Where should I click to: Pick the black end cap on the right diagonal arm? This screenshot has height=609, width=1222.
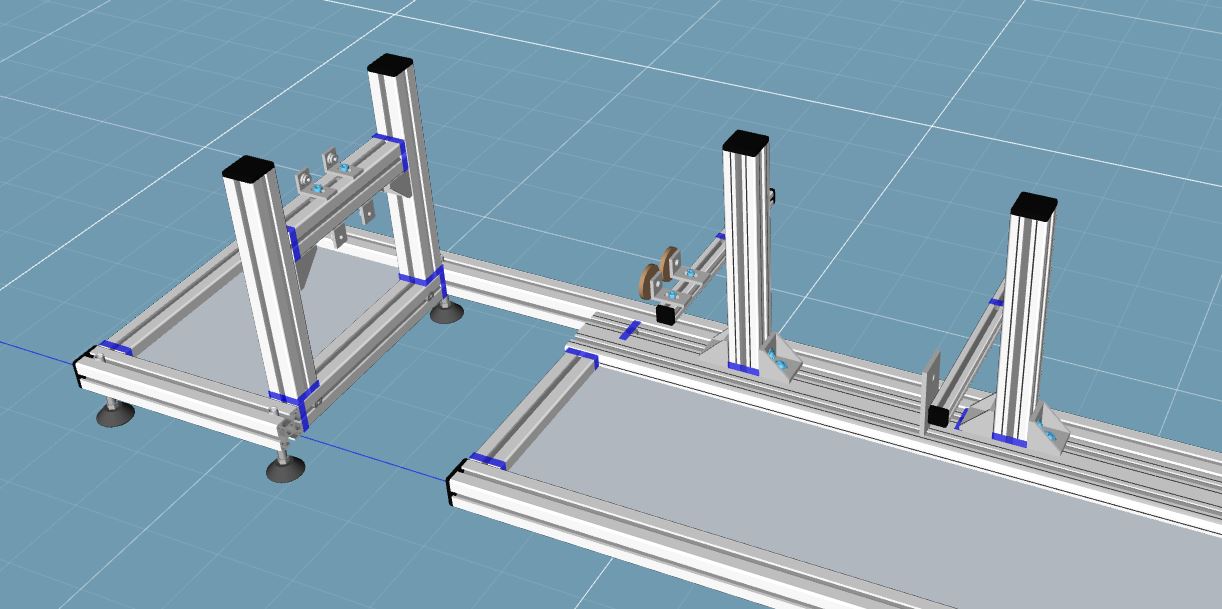(x=938, y=416)
